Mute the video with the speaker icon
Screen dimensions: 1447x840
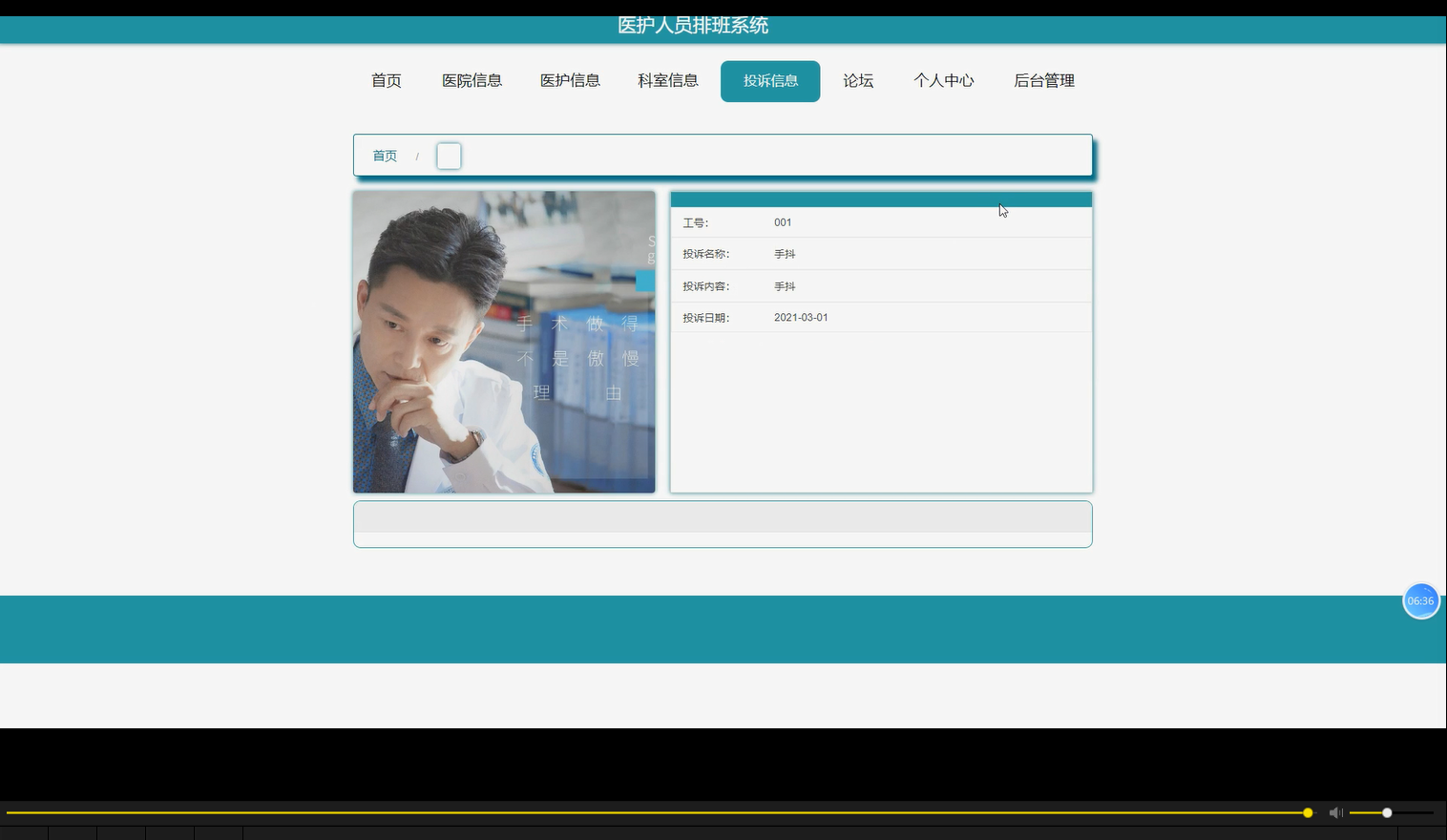click(1335, 812)
